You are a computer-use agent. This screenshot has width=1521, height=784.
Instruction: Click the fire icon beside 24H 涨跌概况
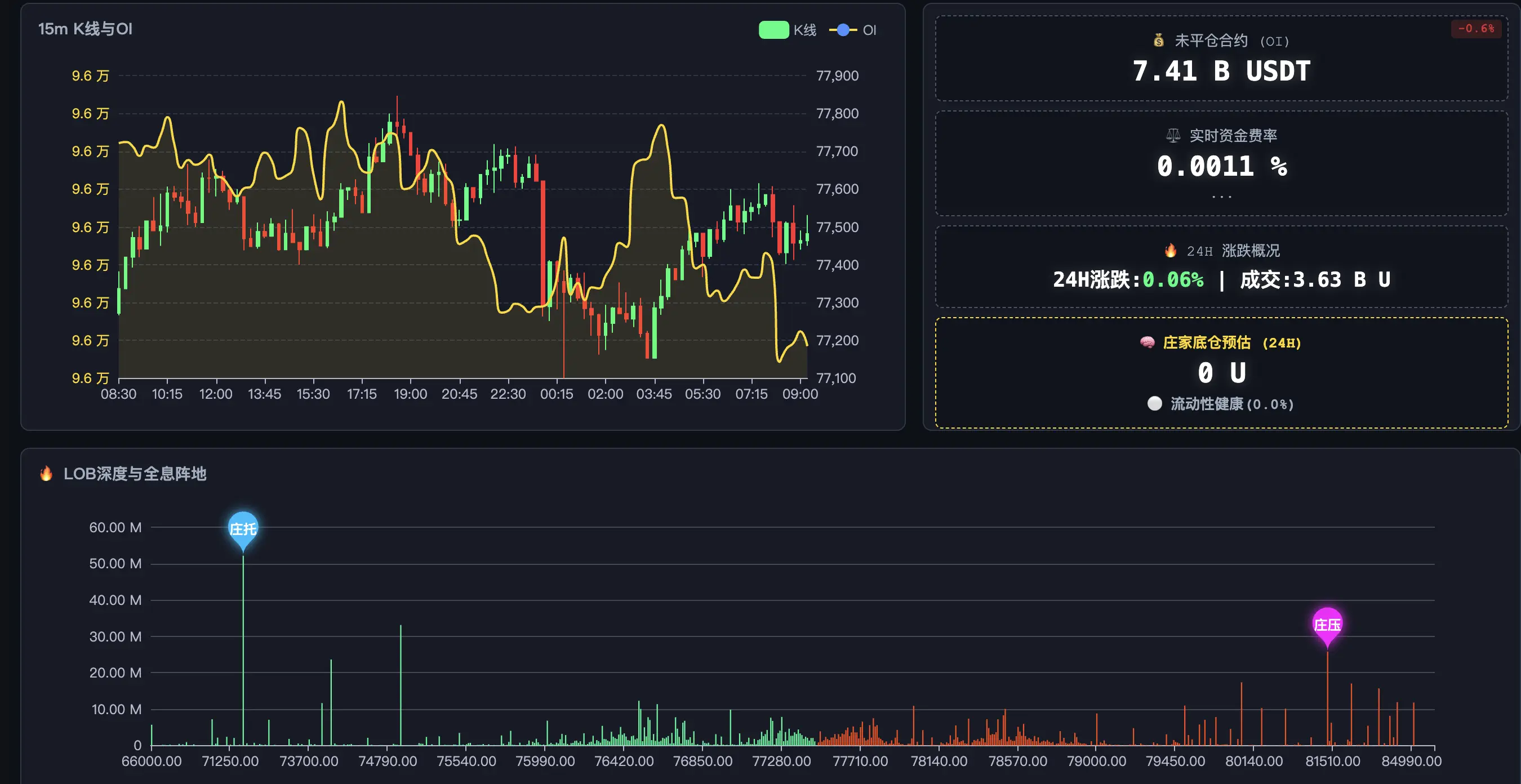pyautogui.click(x=1170, y=250)
